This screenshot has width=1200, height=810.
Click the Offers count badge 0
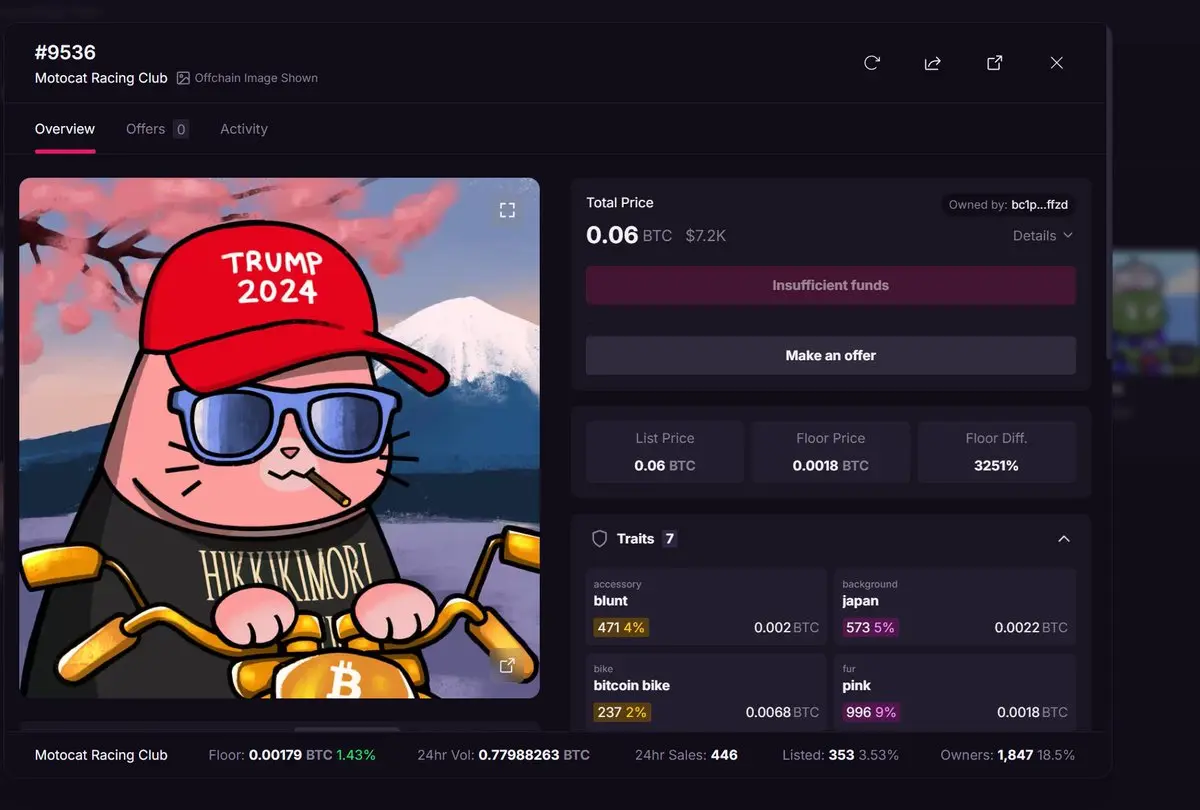pyautogui.click(x=180, y=129)
